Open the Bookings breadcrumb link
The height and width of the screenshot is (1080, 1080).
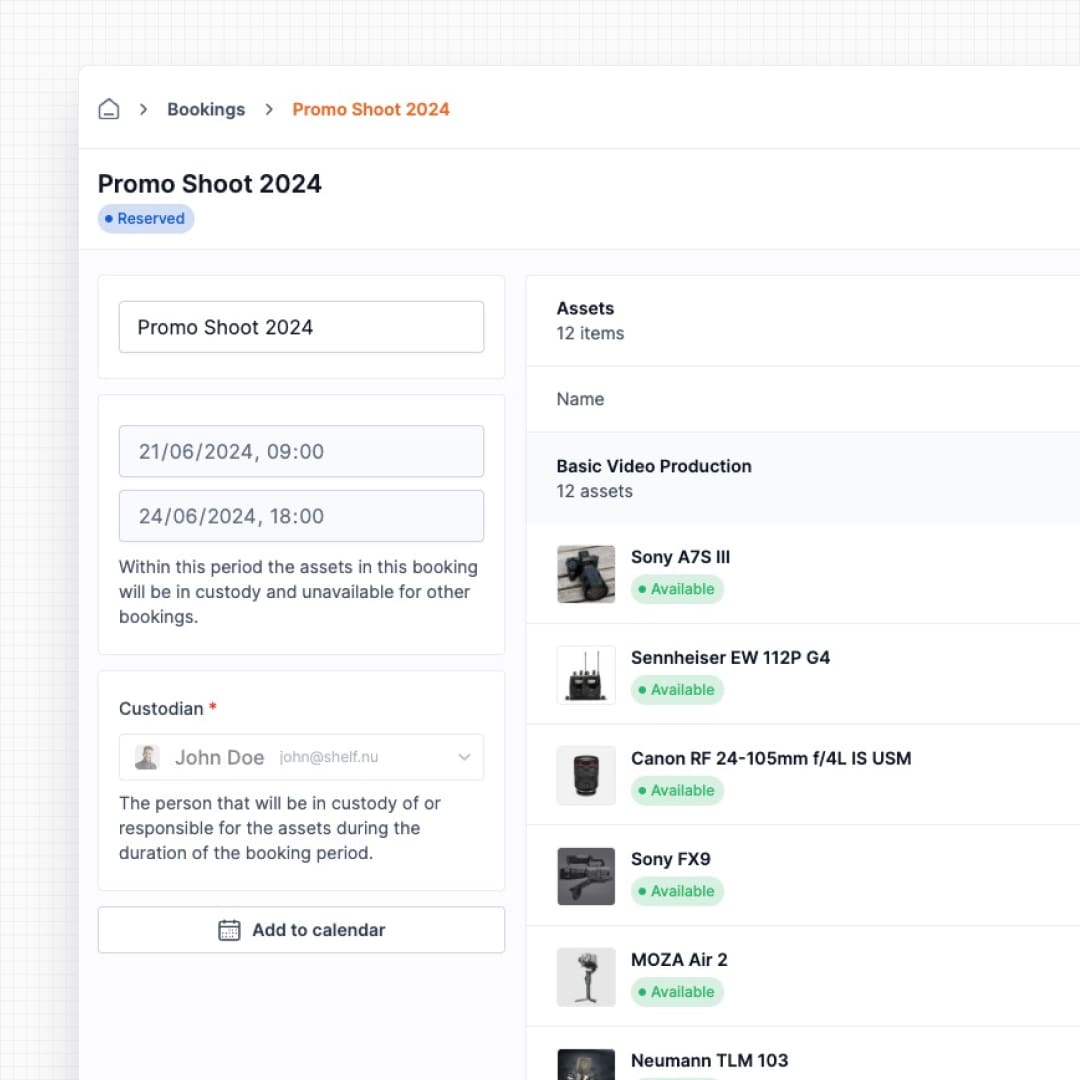206,110
